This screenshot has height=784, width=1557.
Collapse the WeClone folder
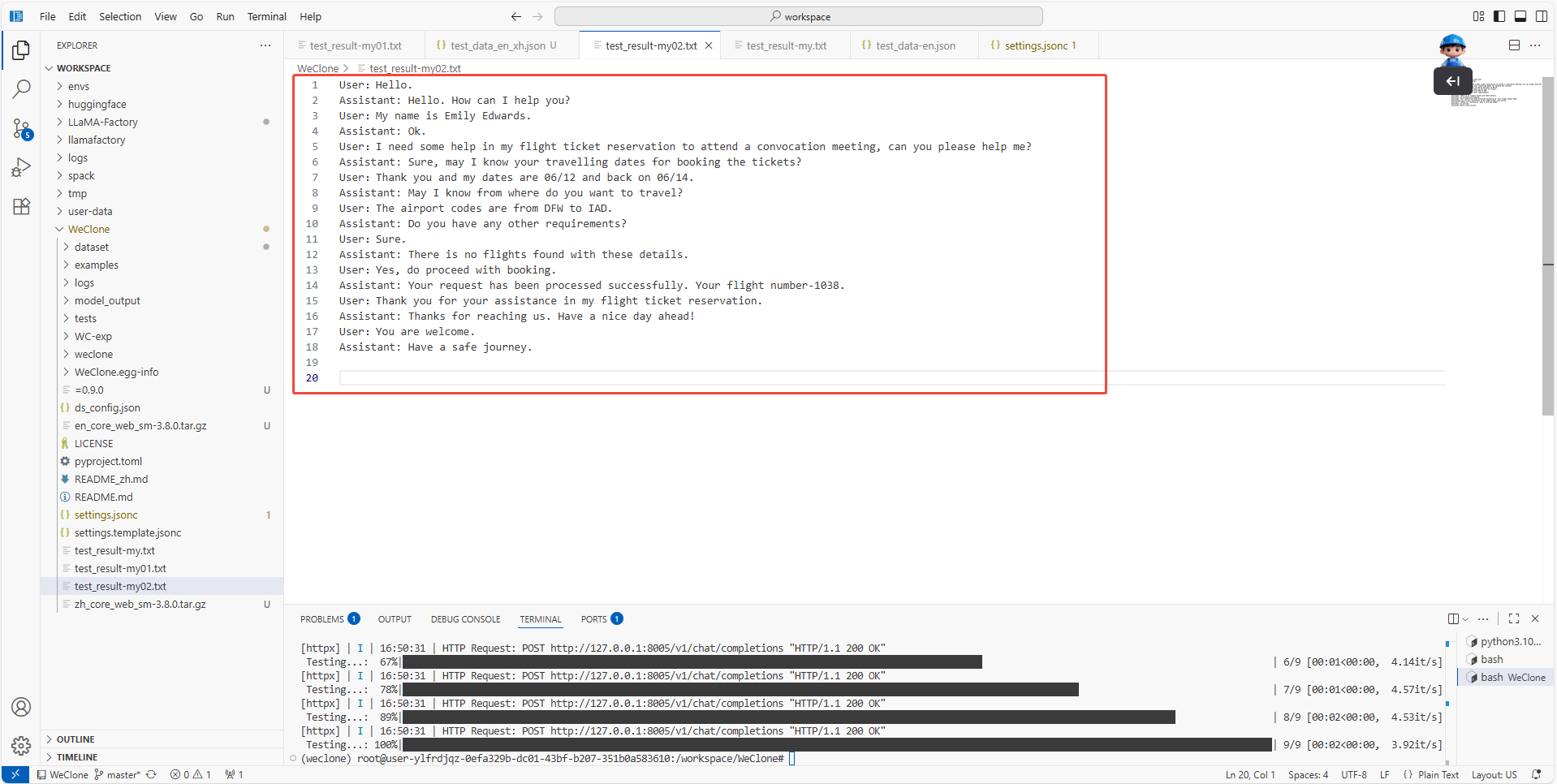click(88, 230)
